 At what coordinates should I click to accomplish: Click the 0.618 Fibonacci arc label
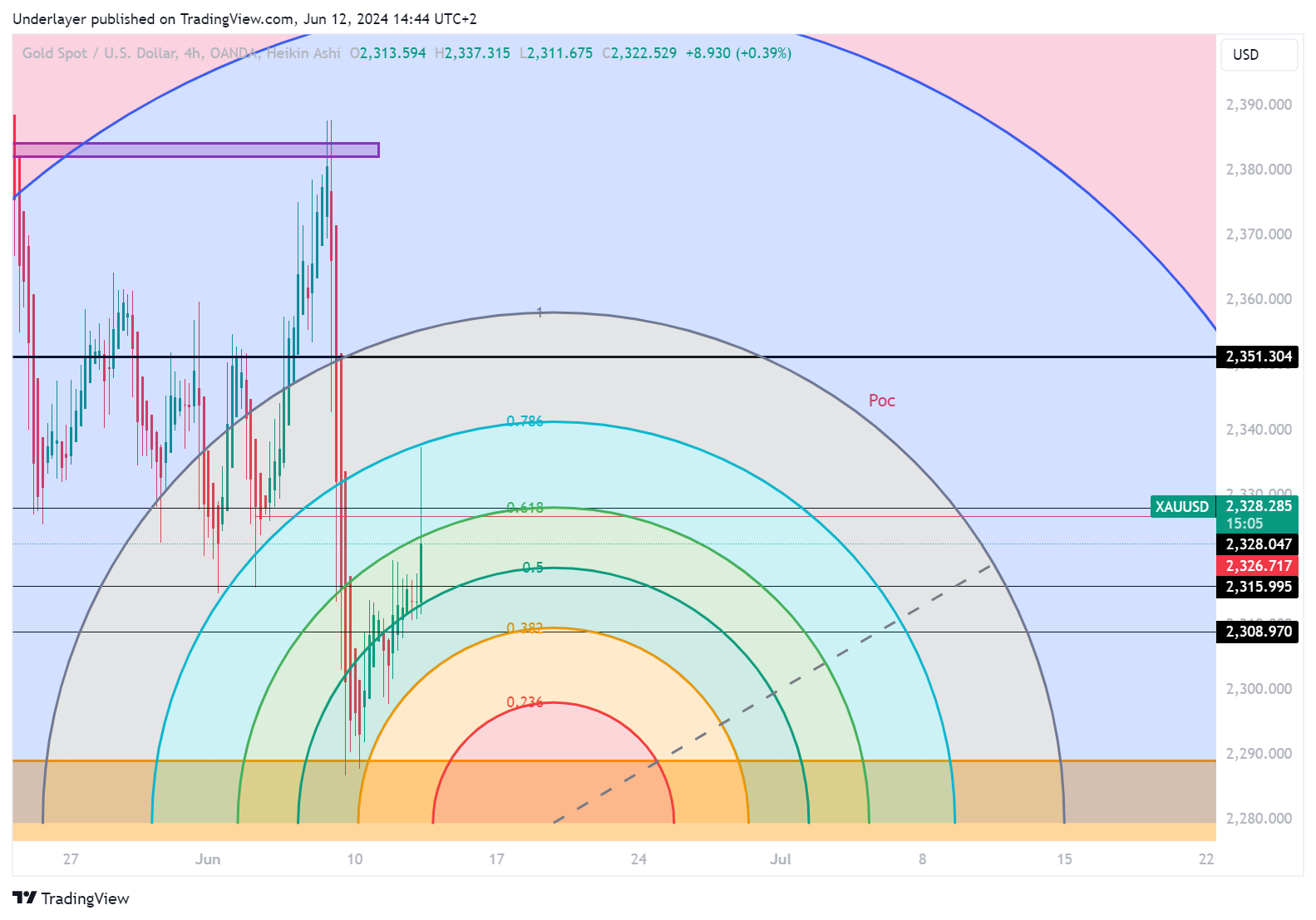click(x=525, y=508)
